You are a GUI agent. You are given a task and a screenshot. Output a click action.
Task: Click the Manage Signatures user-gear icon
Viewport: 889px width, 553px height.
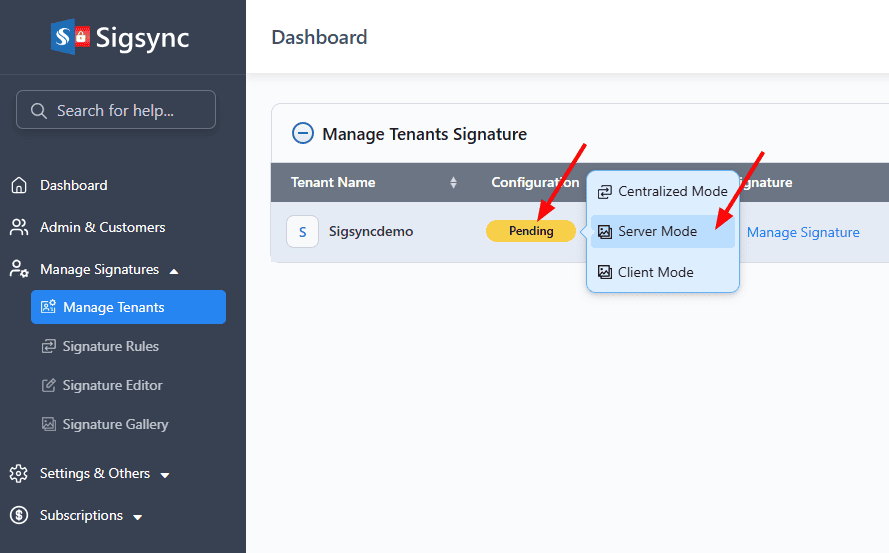pos(19,269)
